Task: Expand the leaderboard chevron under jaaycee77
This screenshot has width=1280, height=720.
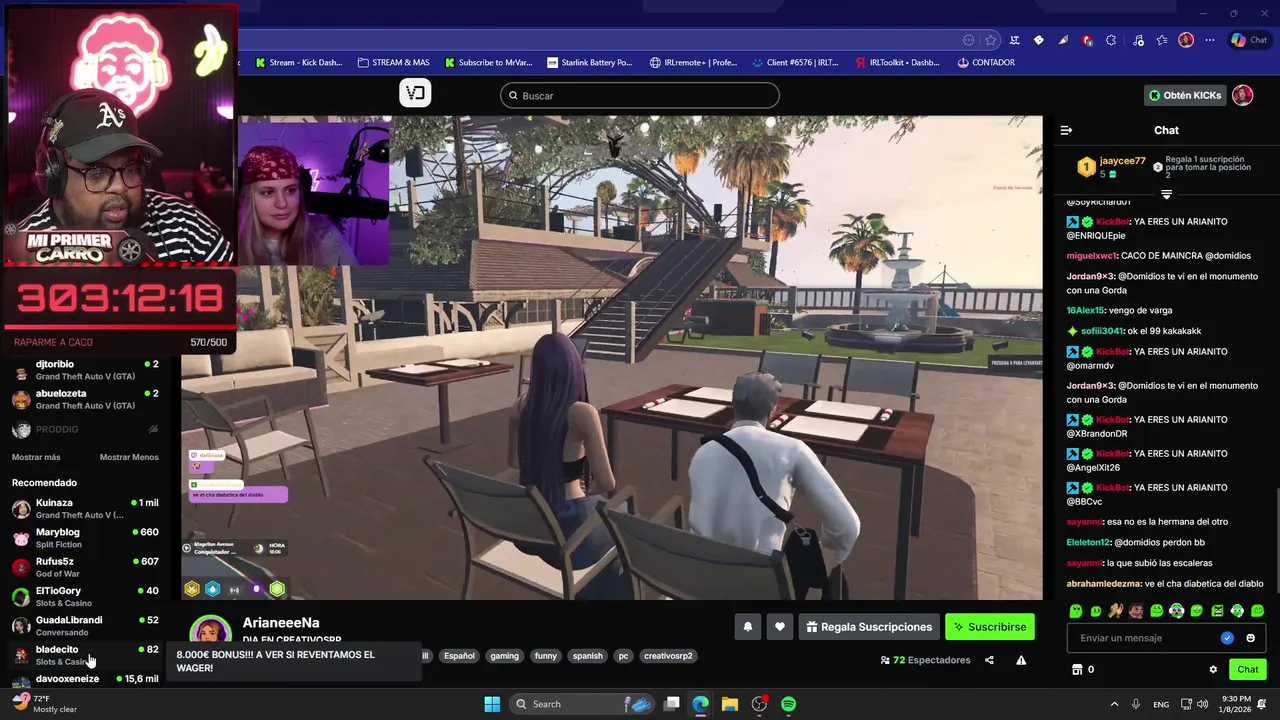Action: pos(1166,194)
